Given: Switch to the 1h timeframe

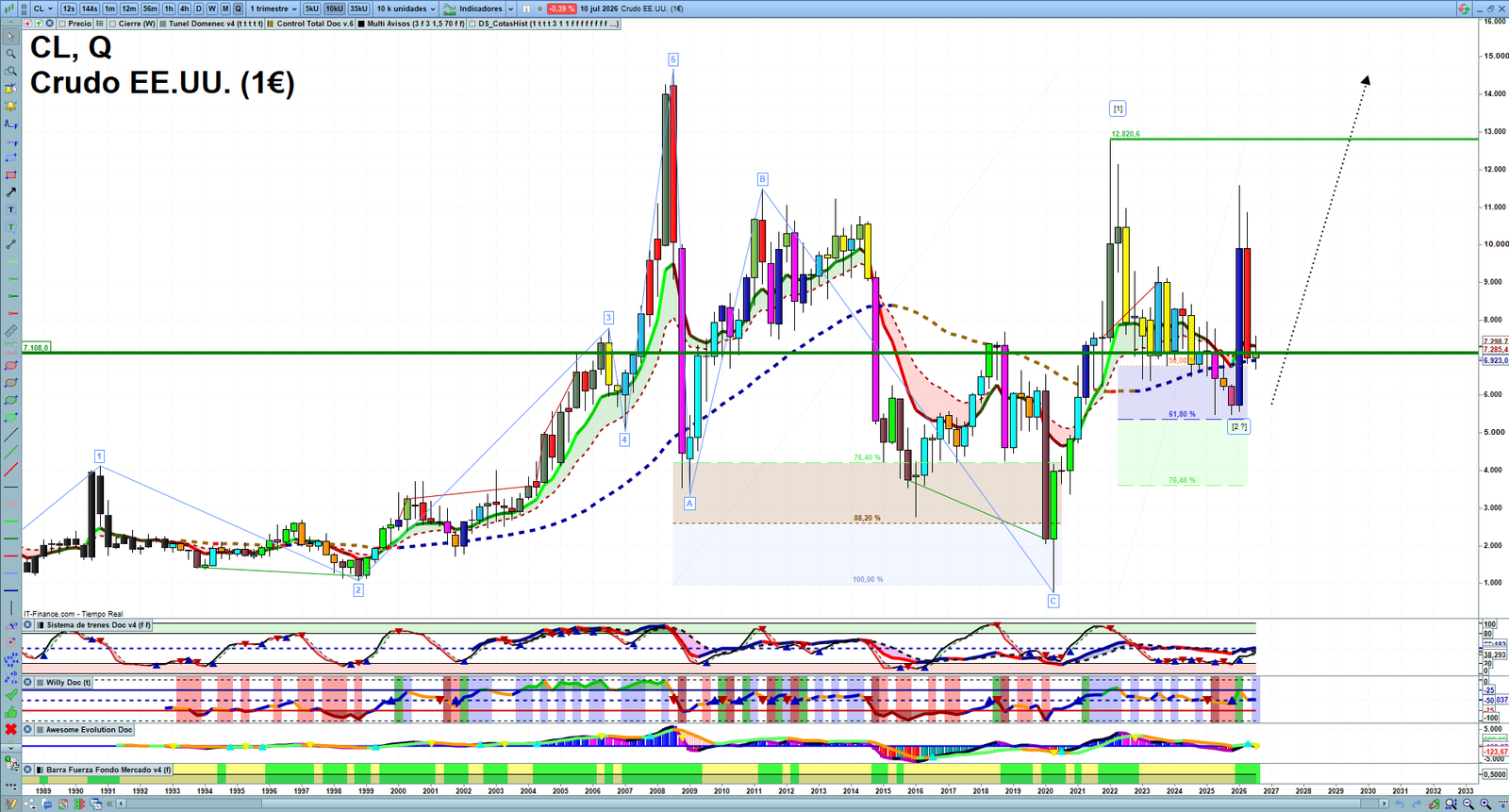Looking at the screenshot, I should coord(169,8).
